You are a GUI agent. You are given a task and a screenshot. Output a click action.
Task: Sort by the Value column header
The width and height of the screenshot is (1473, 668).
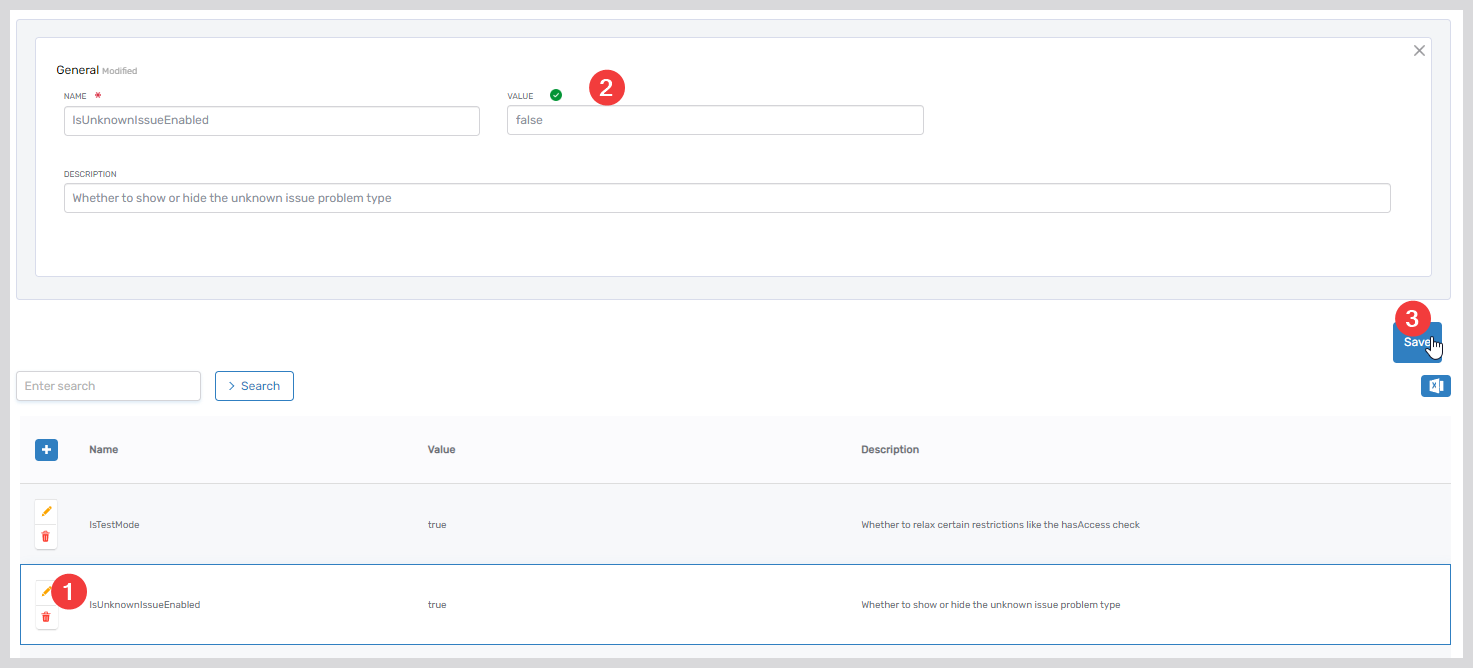coord(441,450)
